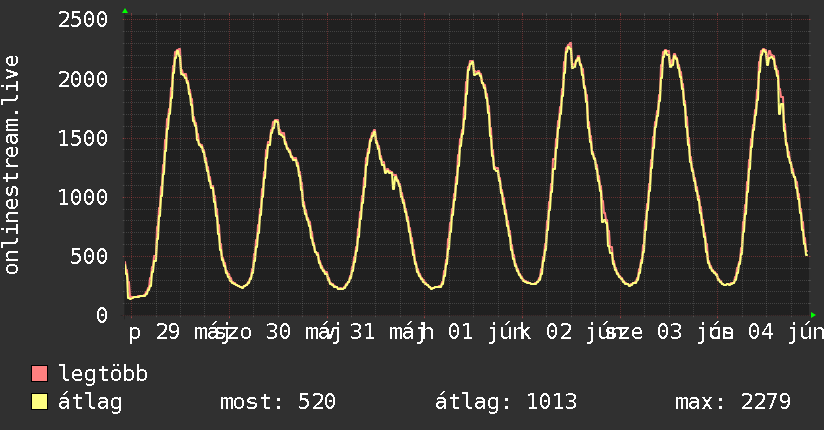Click the green arrow at x-axis end
The height and width of the screenshot is (430, 824).
coord(813,315)
